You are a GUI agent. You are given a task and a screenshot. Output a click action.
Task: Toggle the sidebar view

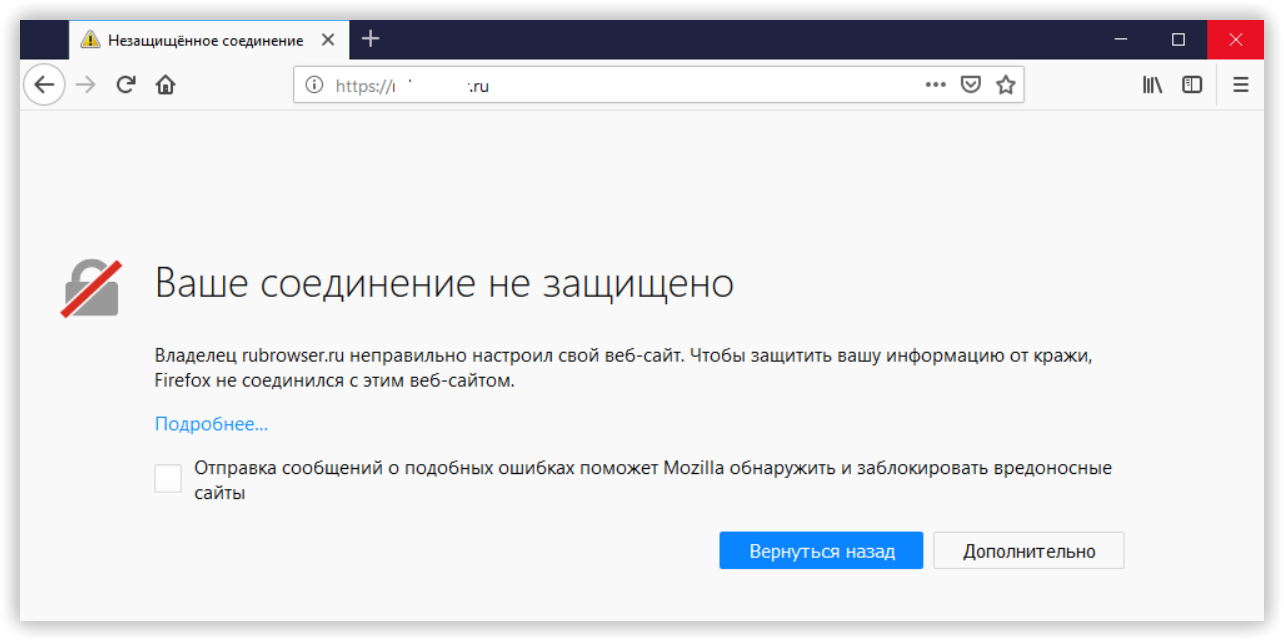pyautogui.click(x=1192, y=85)
